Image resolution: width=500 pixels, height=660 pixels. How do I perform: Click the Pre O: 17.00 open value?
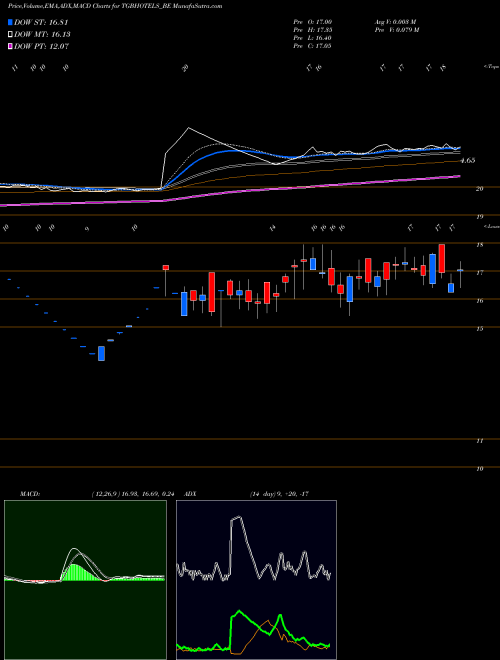point(312,22)
